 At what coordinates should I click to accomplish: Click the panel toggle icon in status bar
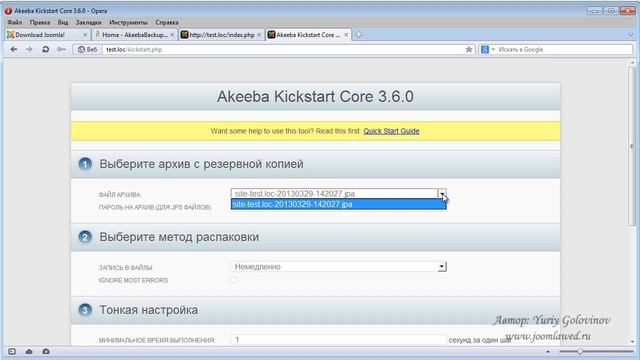coord(12,351)
